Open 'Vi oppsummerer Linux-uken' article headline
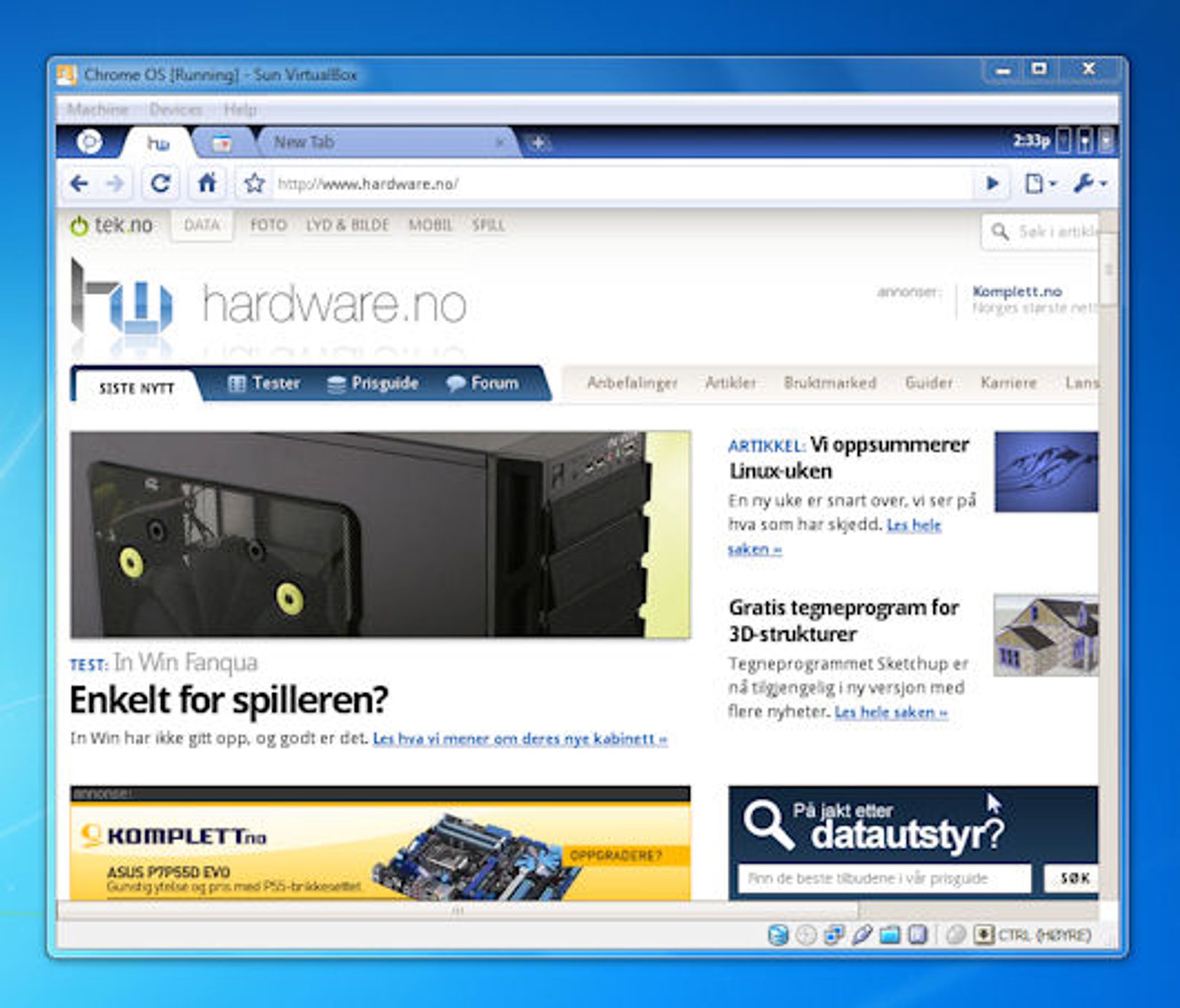Screen dimensions: 1180x1008 pos(850,458)
